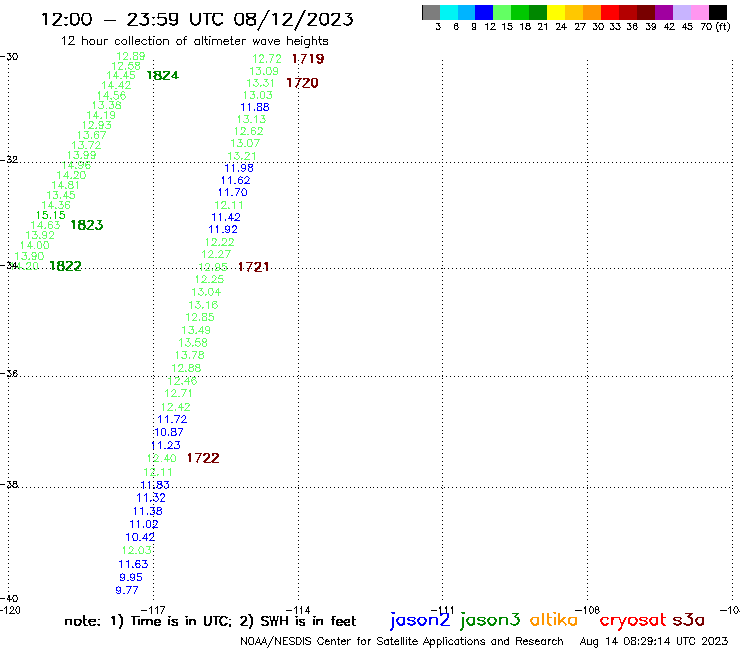Click the green wave height 12.03
Viewport: 740px width, 650px height.
coord(137,550)
